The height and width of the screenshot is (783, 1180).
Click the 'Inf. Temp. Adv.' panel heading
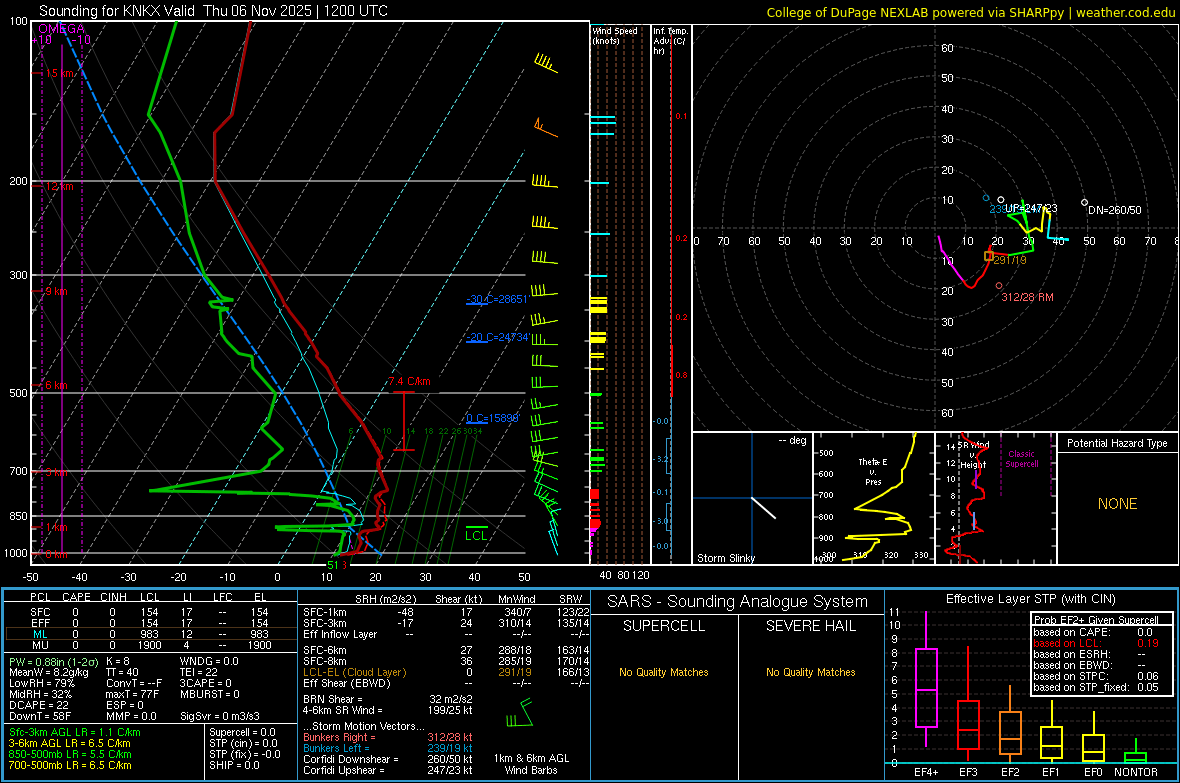[670, 41]
